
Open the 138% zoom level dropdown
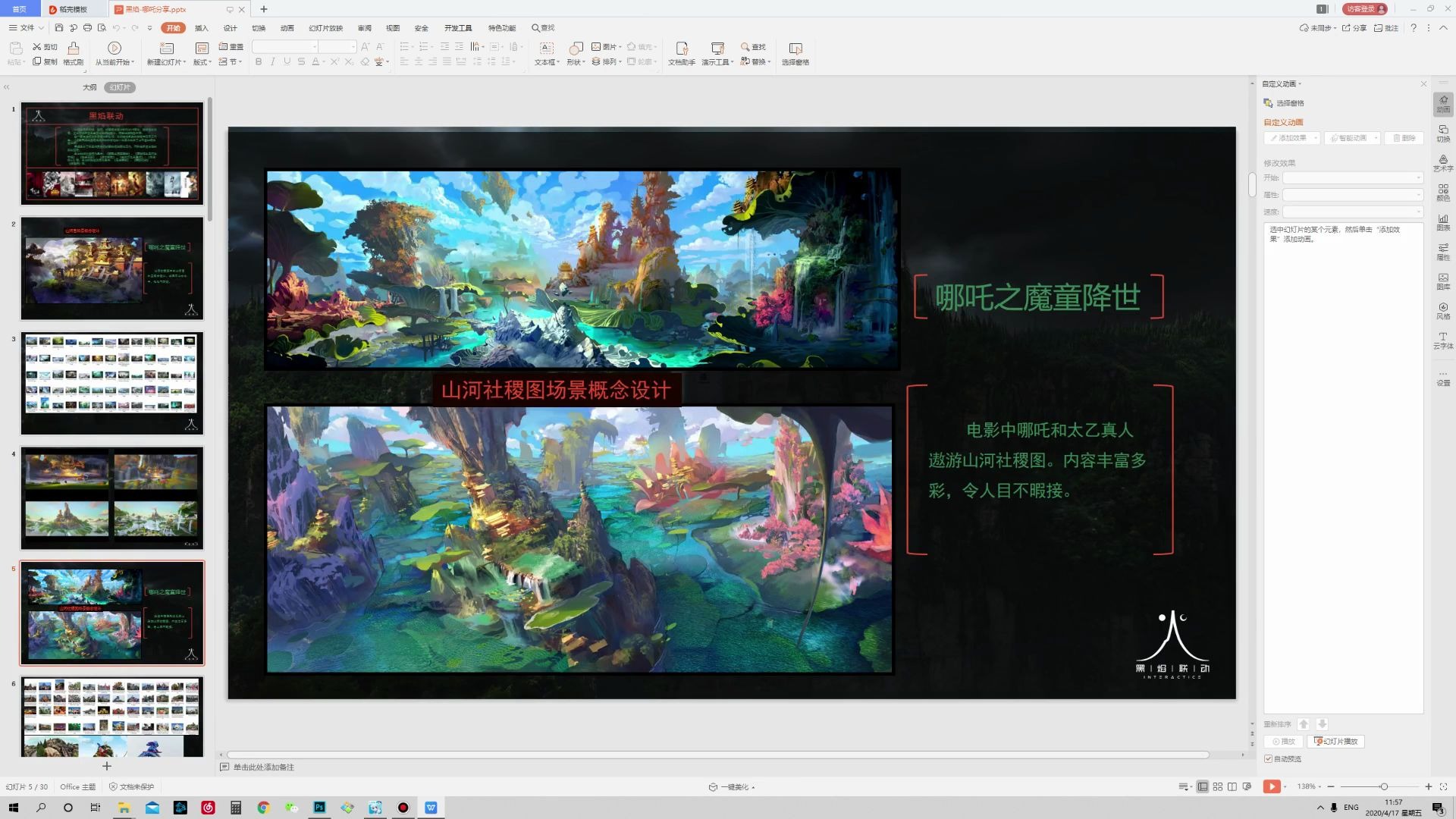click(x=1309, y=787)
